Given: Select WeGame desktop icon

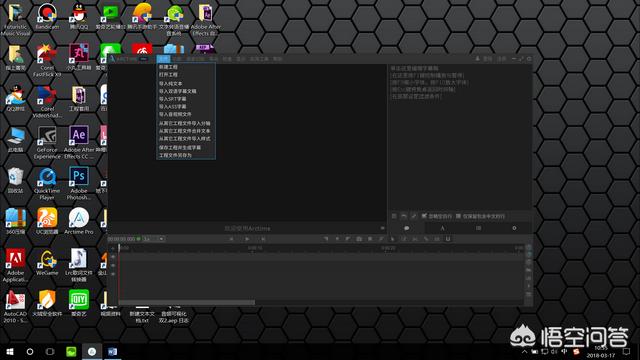Looking at the screenshot, I should coord(47,262).
